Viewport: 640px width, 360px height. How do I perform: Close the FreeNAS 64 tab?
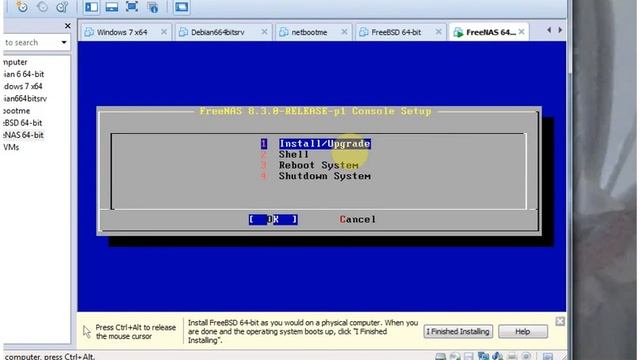[x=522, y=32]
